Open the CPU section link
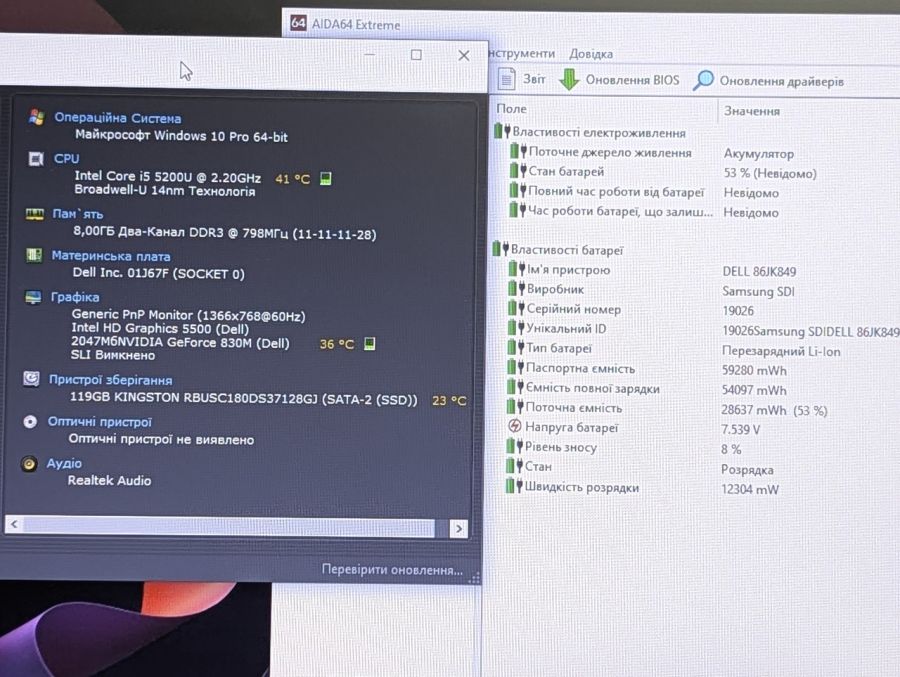900x677 pixels. [x=67, y=158]
